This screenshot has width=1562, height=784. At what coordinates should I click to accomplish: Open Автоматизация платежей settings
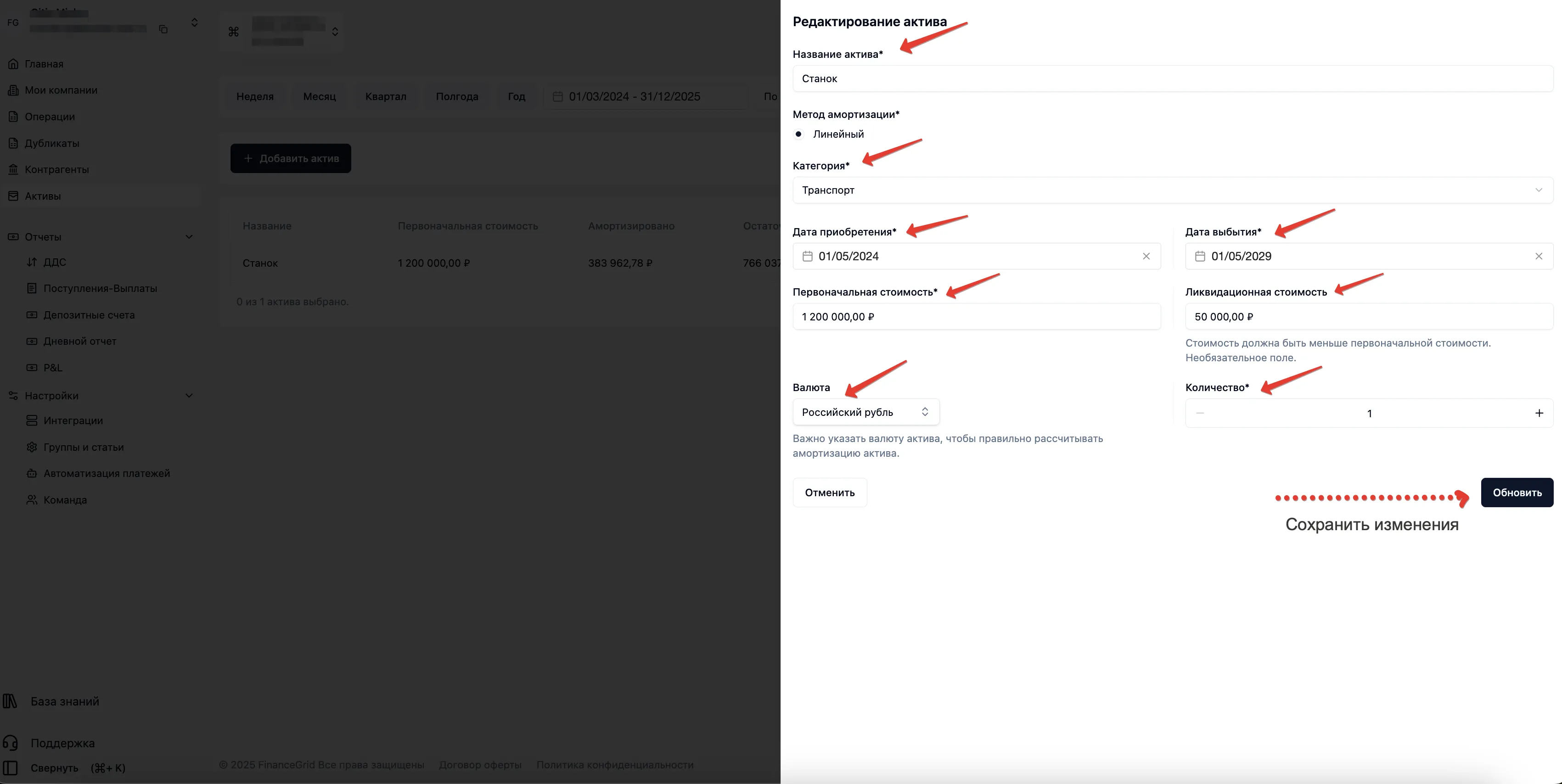pyautogui.click(x=107, y=473)
